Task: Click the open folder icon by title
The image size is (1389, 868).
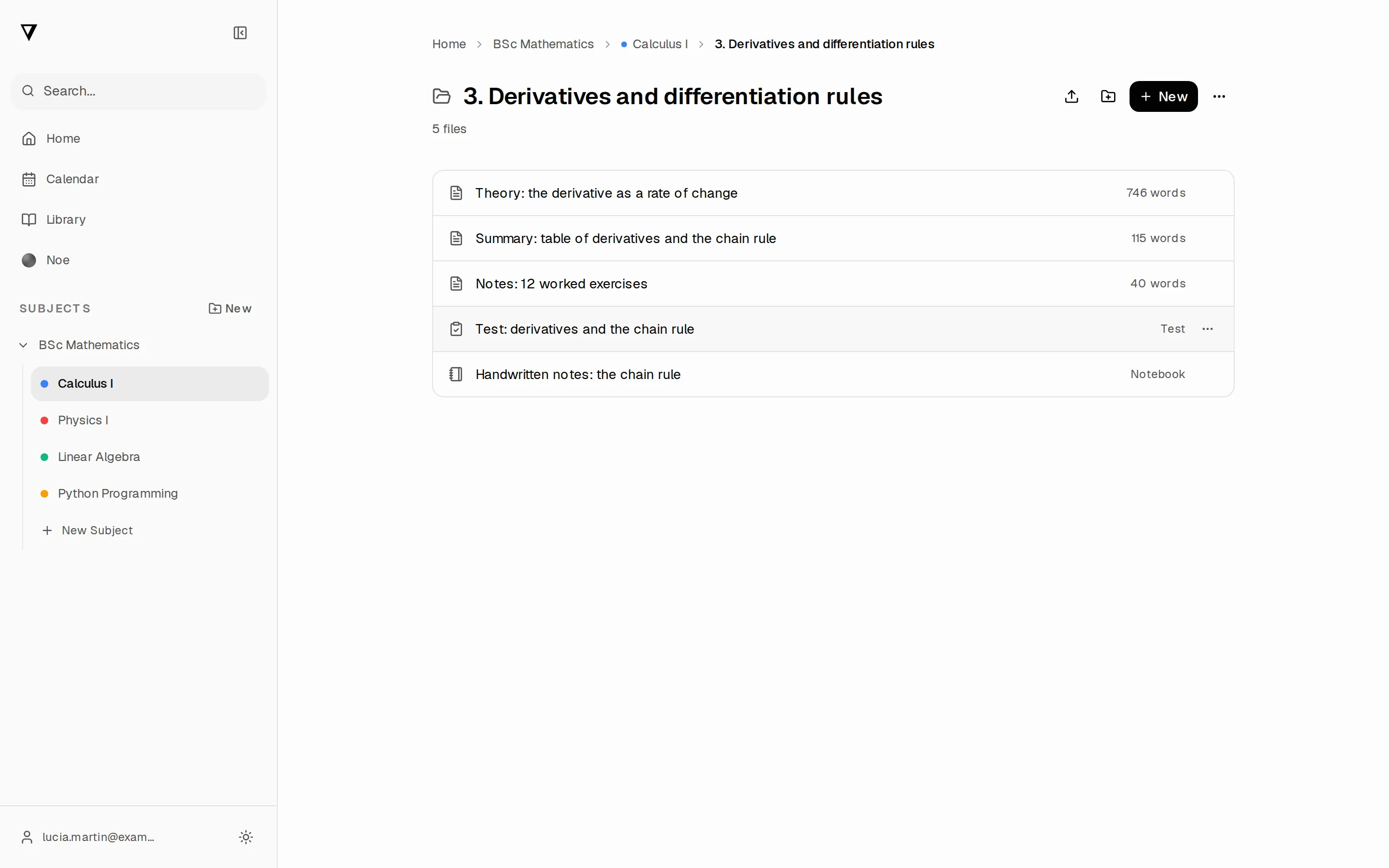Action: pyautogui.click(x=441, y=96)
